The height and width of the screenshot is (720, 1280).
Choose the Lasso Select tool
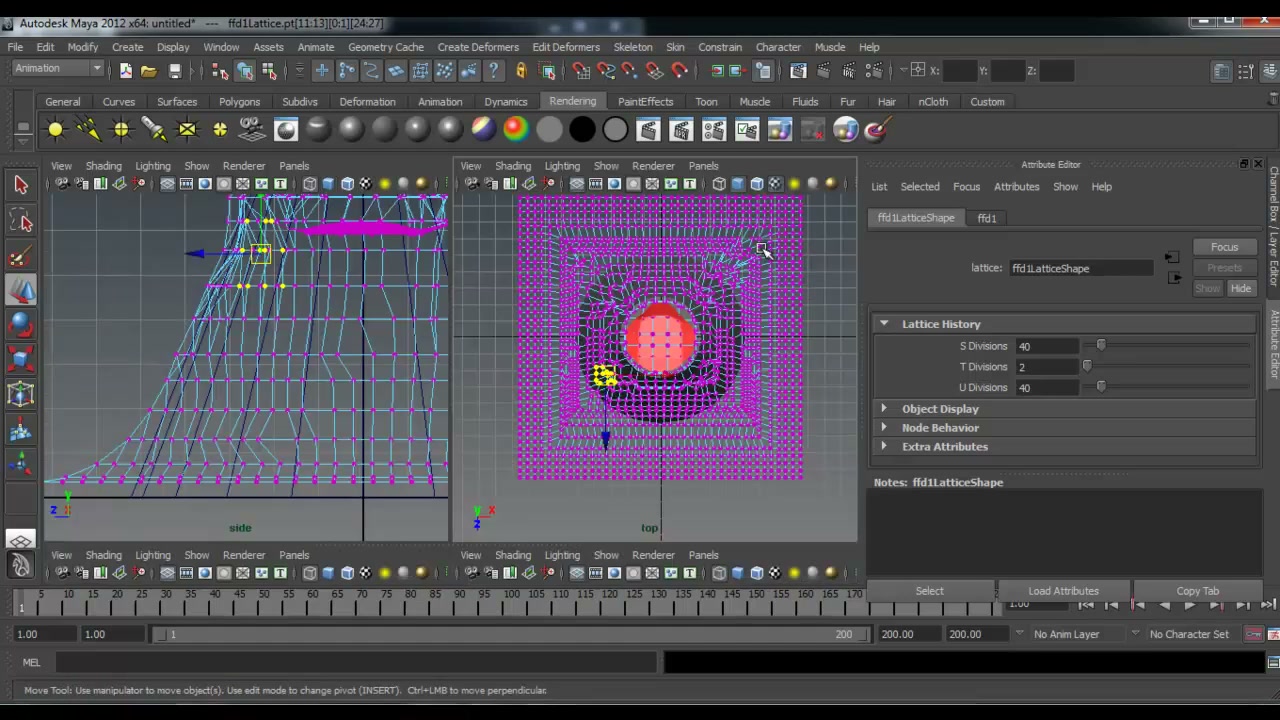tap(21, 221)
